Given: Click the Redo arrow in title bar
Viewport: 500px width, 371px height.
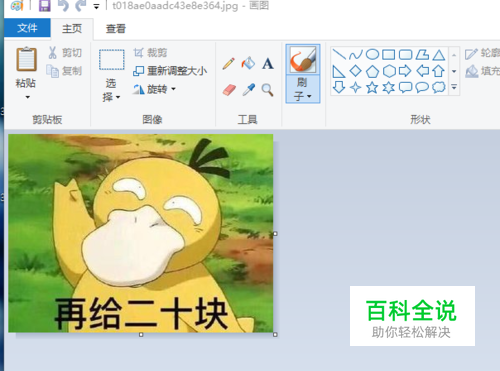Looking at the screenshot, I should [x=80, y=5].
